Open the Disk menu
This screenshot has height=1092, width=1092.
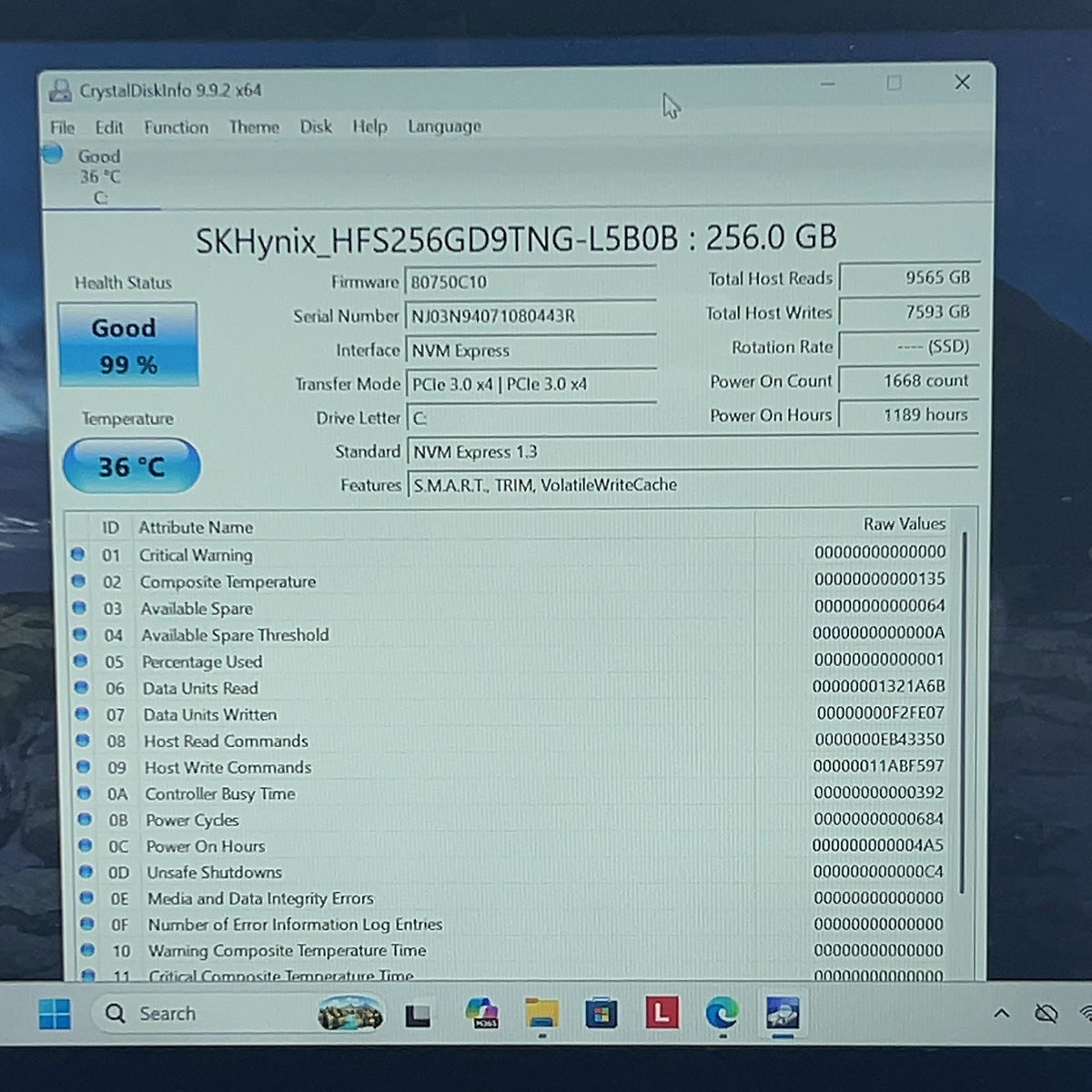pos(316,126)
